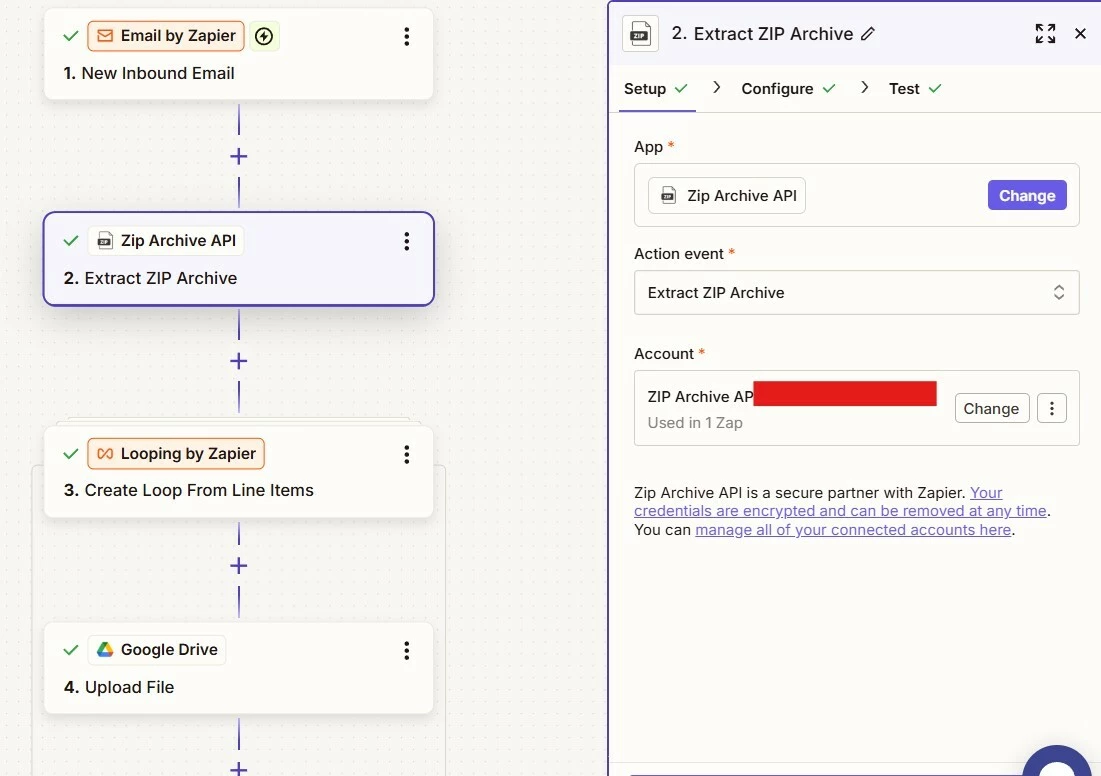The image size is (1101, 776).
Task: Click the chevron between Setup and Configure
Action: click(x=716, y=87)
